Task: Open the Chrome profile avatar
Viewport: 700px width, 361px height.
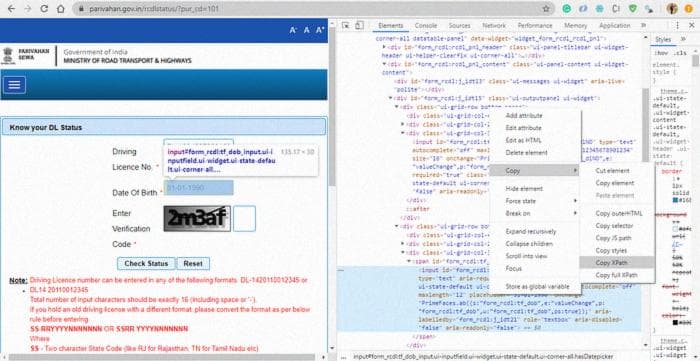Action: click(672, 8)
